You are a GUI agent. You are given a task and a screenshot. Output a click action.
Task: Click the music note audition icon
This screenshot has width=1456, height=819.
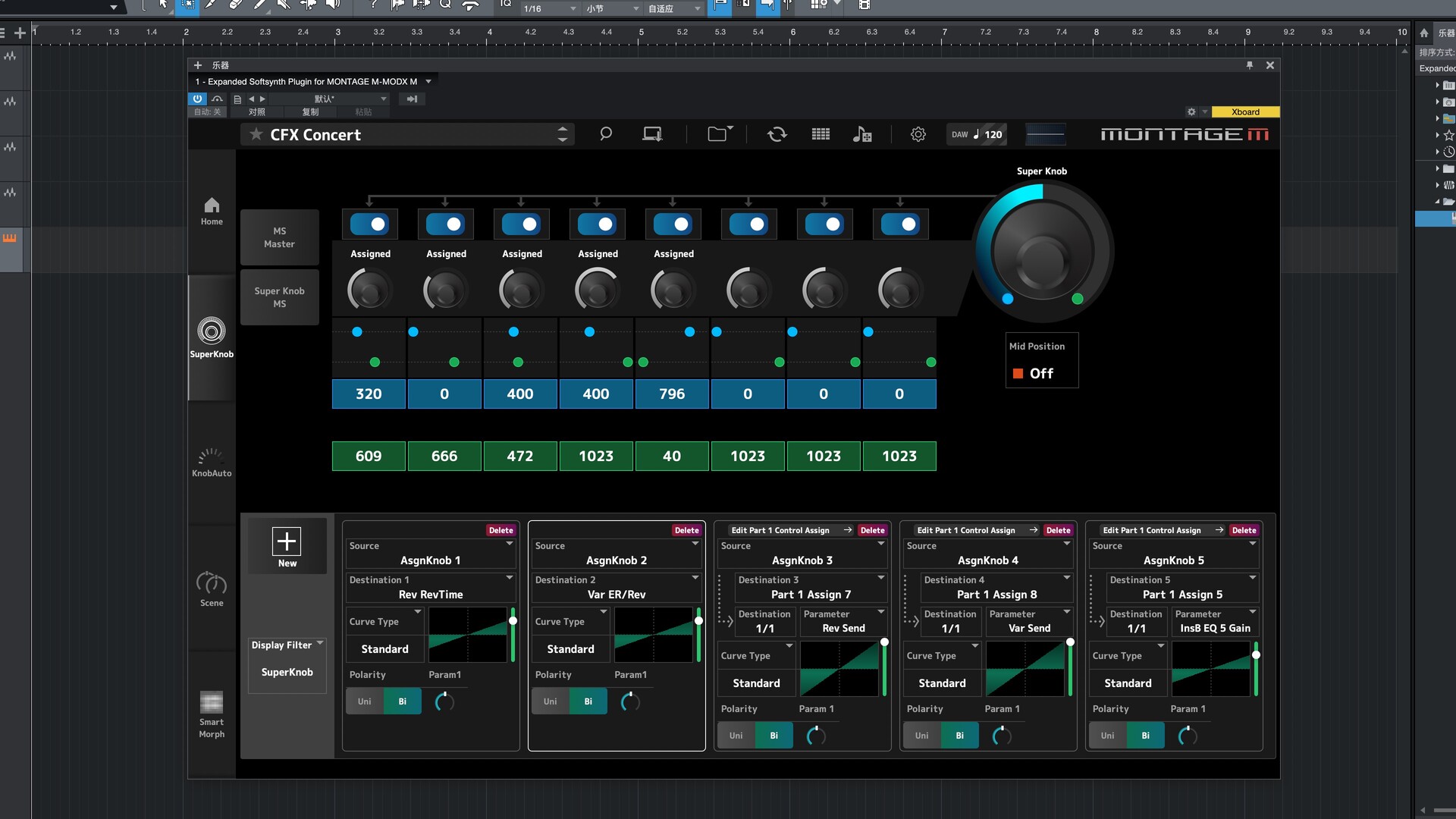(861, 134)
